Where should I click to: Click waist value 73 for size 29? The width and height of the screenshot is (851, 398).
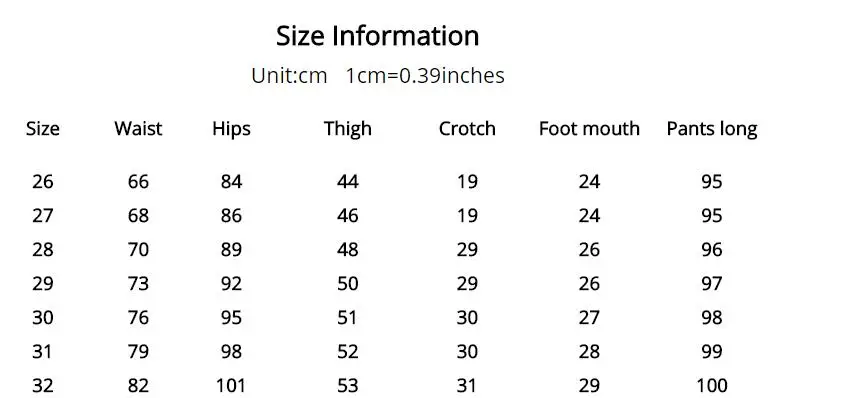pos(138,283)
